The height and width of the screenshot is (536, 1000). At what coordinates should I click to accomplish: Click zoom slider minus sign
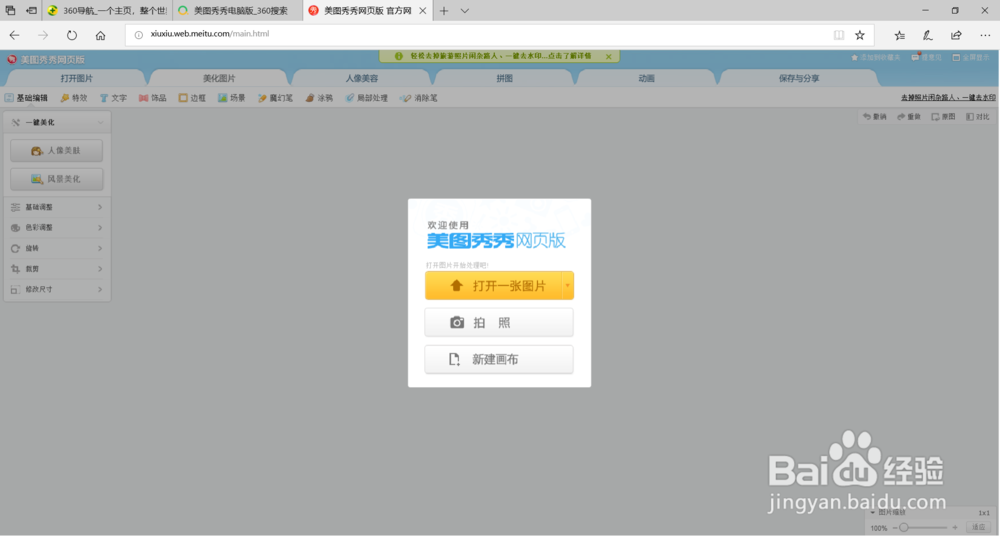[894, 527]
